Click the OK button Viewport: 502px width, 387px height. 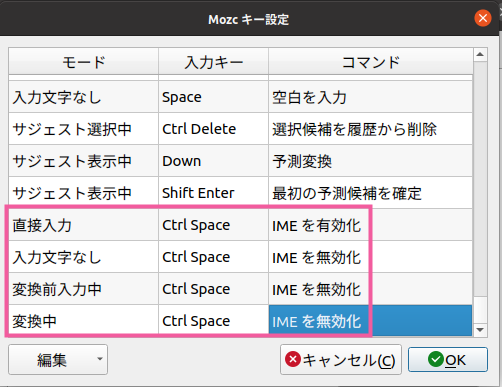[x=448, y=360]
